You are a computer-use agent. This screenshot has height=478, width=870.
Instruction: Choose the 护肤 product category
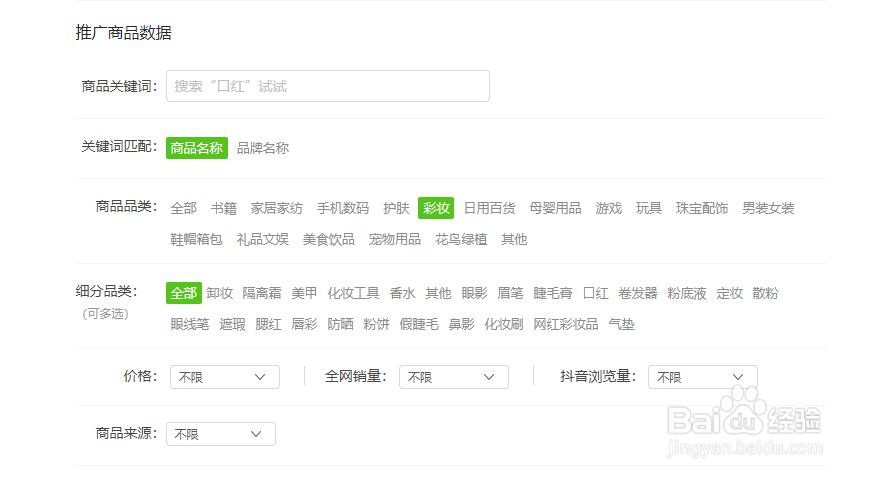click(x=396, y=208)
